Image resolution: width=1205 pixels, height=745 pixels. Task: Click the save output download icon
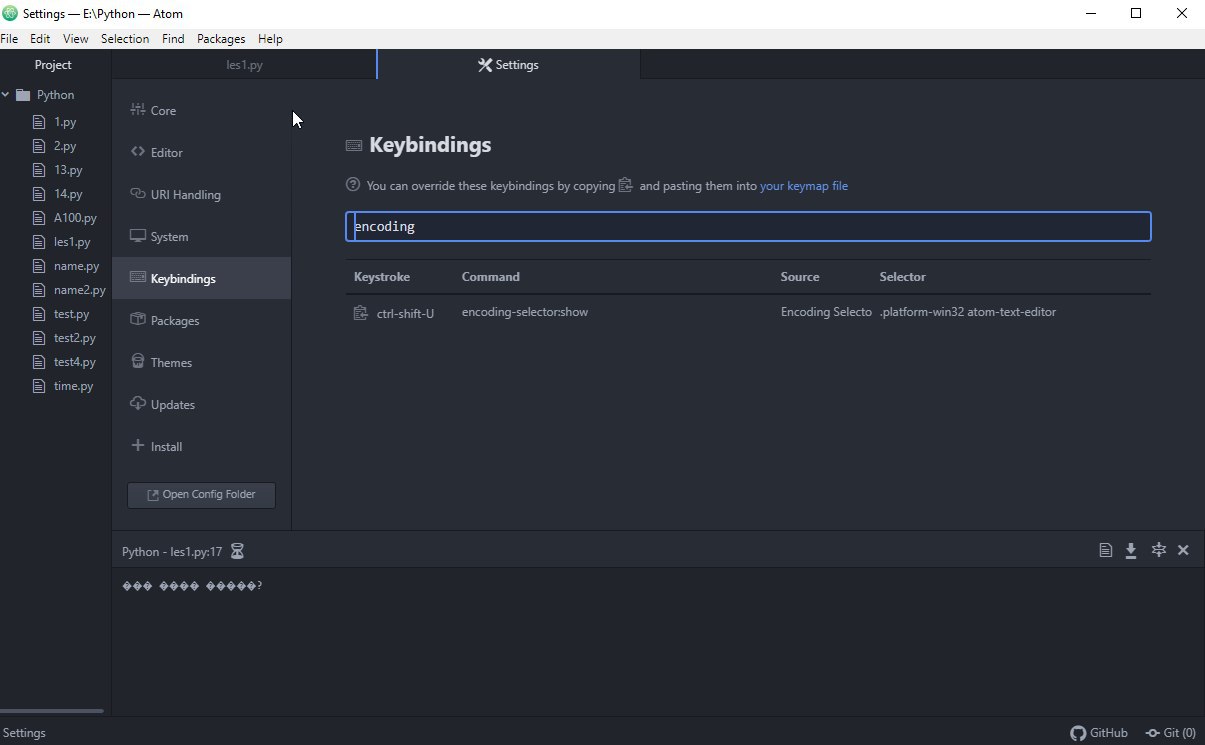point(1131,550)
